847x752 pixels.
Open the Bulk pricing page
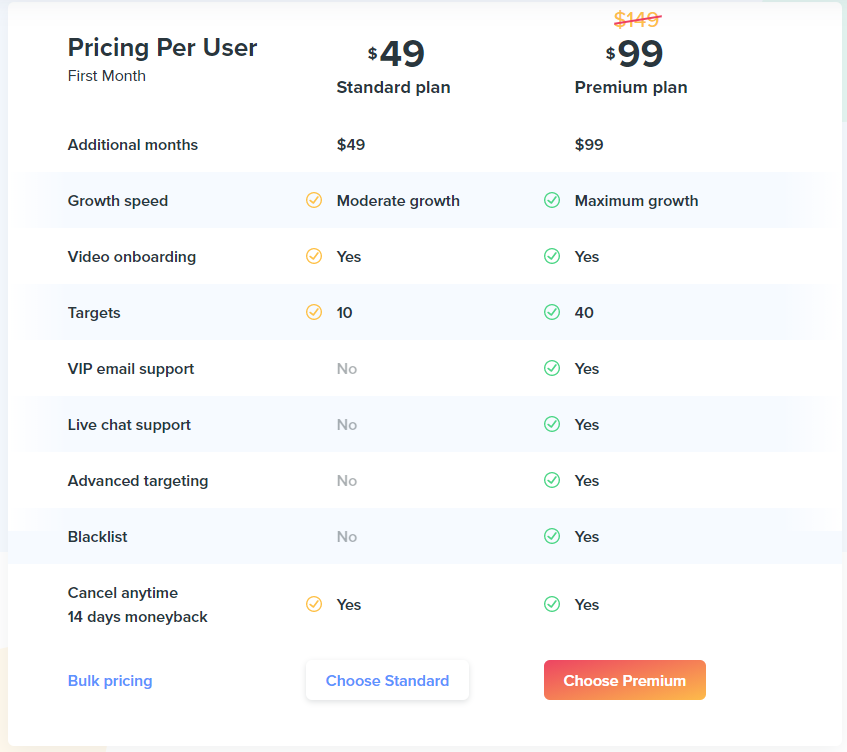(x=109, y=680)
